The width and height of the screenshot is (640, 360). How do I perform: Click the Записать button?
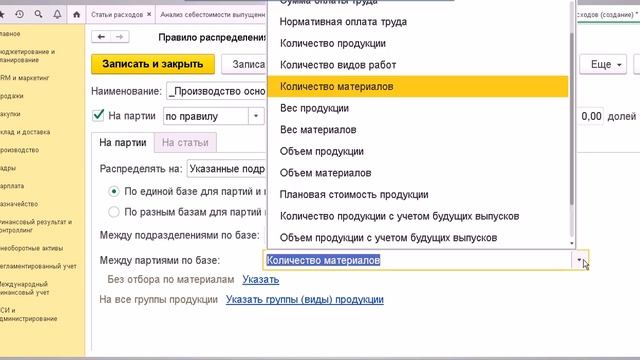click(x=245, y=64)
